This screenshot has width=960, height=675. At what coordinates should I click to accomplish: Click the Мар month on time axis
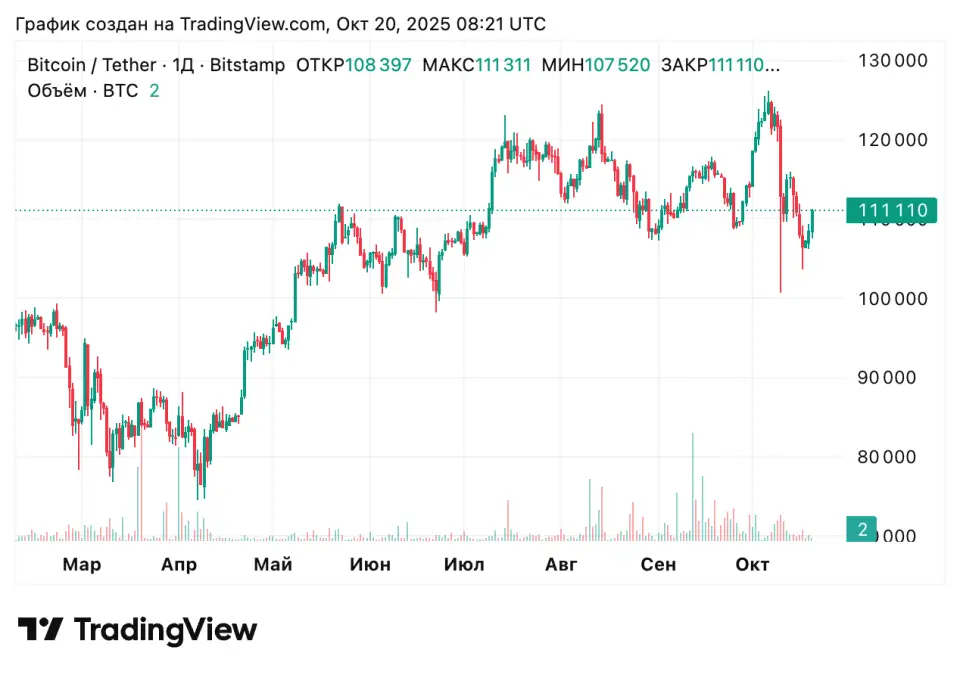tap(82, 565)
